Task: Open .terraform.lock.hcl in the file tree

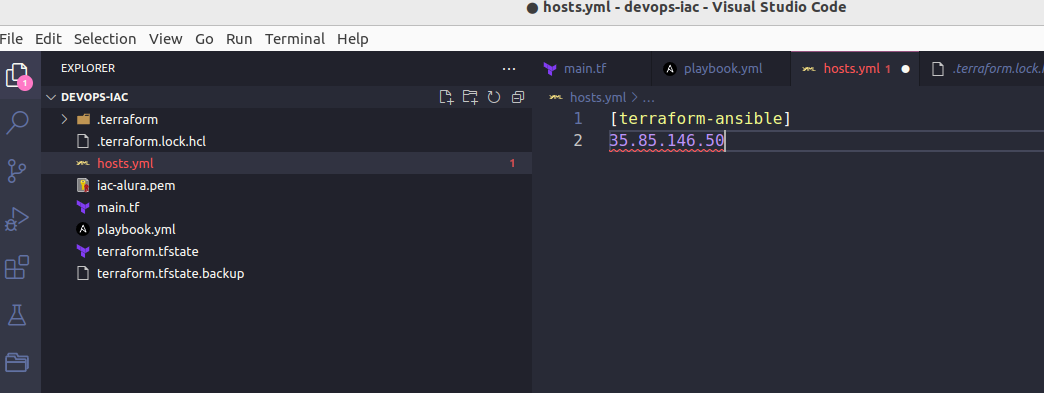Action: (x=286, y=142)
